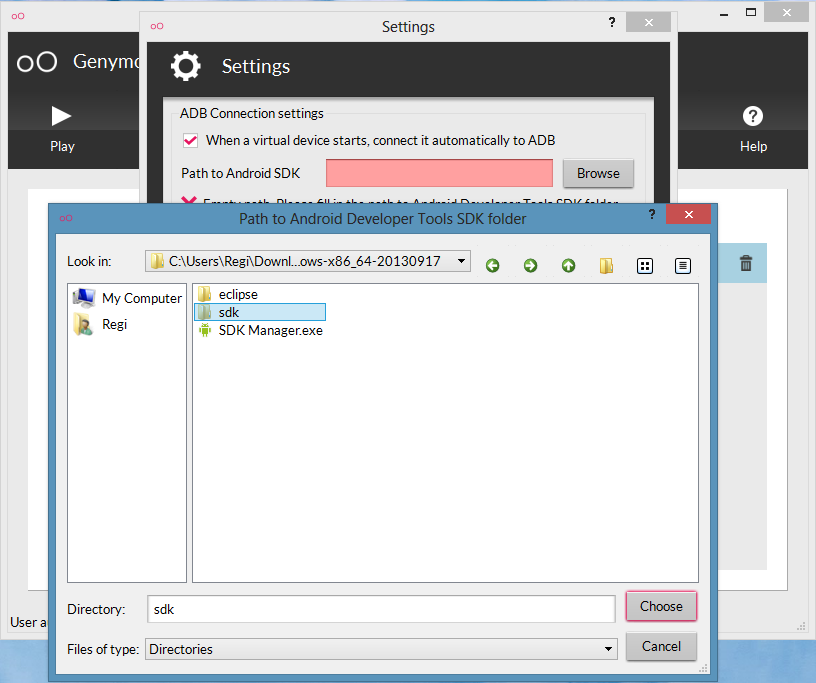Go back with the green left arrow

(x=492, y=266)
